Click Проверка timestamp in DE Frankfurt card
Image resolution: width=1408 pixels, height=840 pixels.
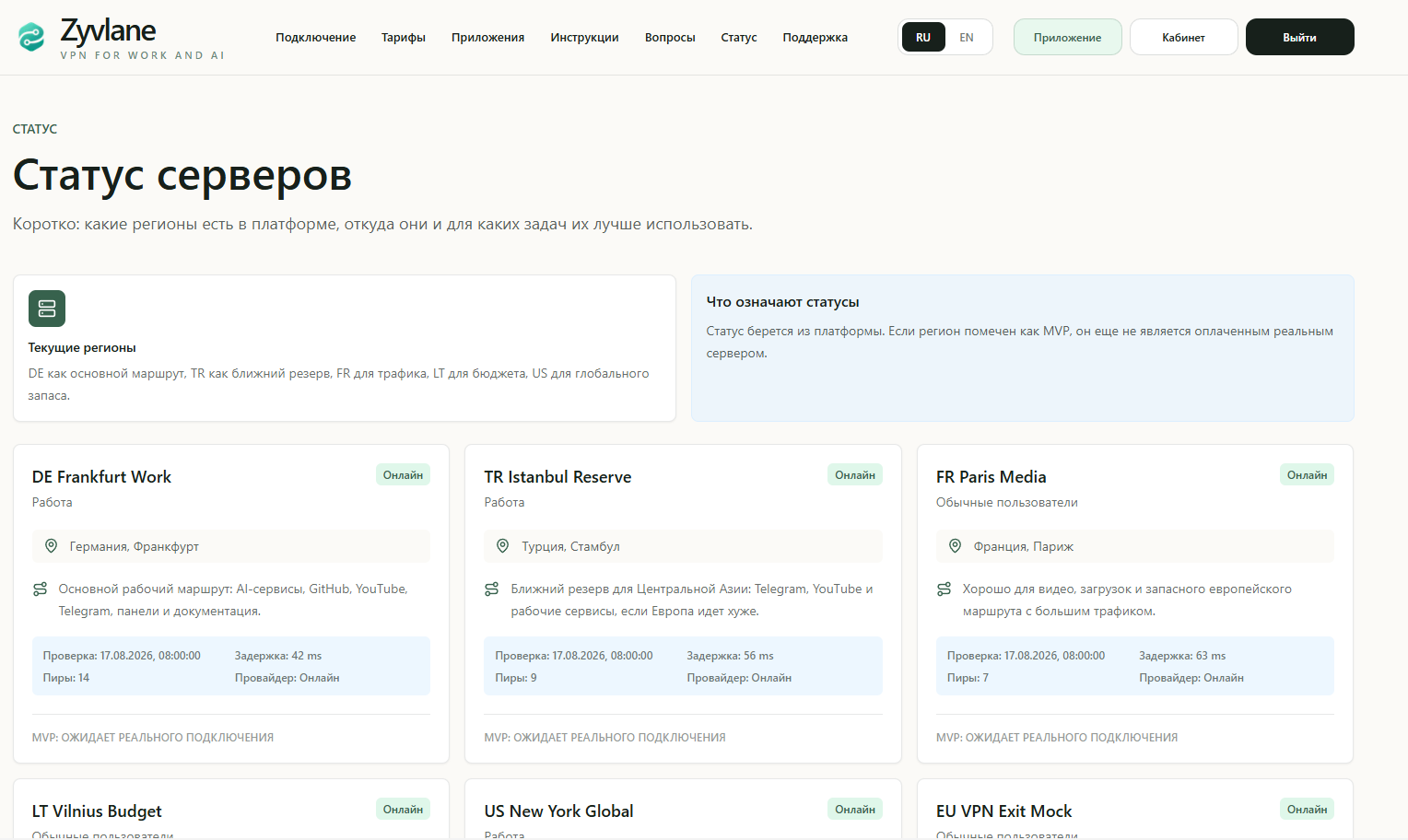pos(122,656)
